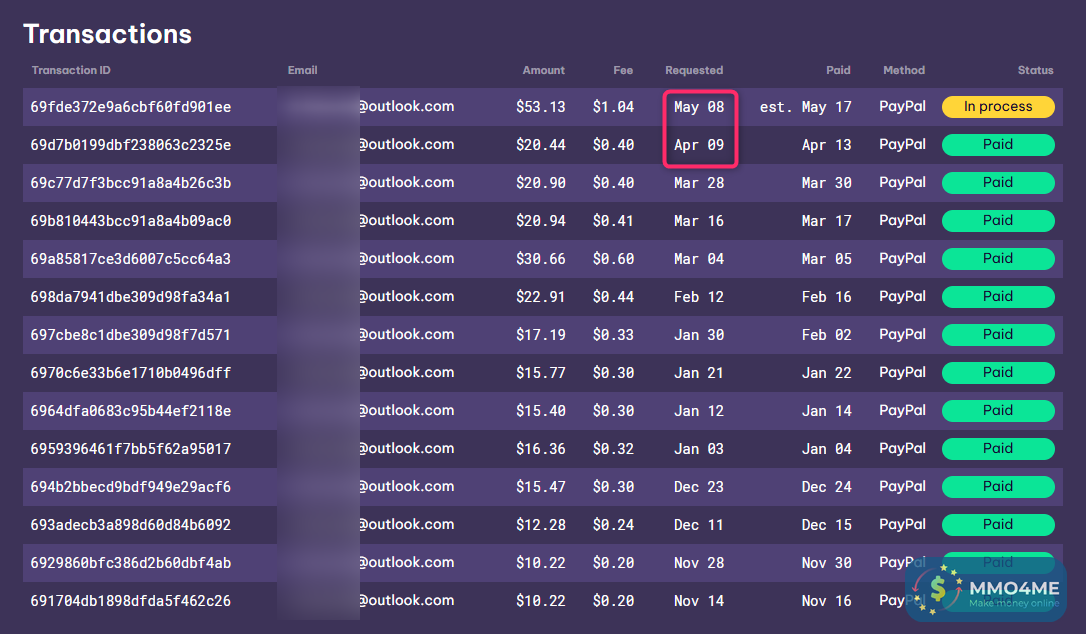Viewport: 1086px width, 634px height.
Task: Click the Apr 09 requested date
Action: tap(699, 145)
